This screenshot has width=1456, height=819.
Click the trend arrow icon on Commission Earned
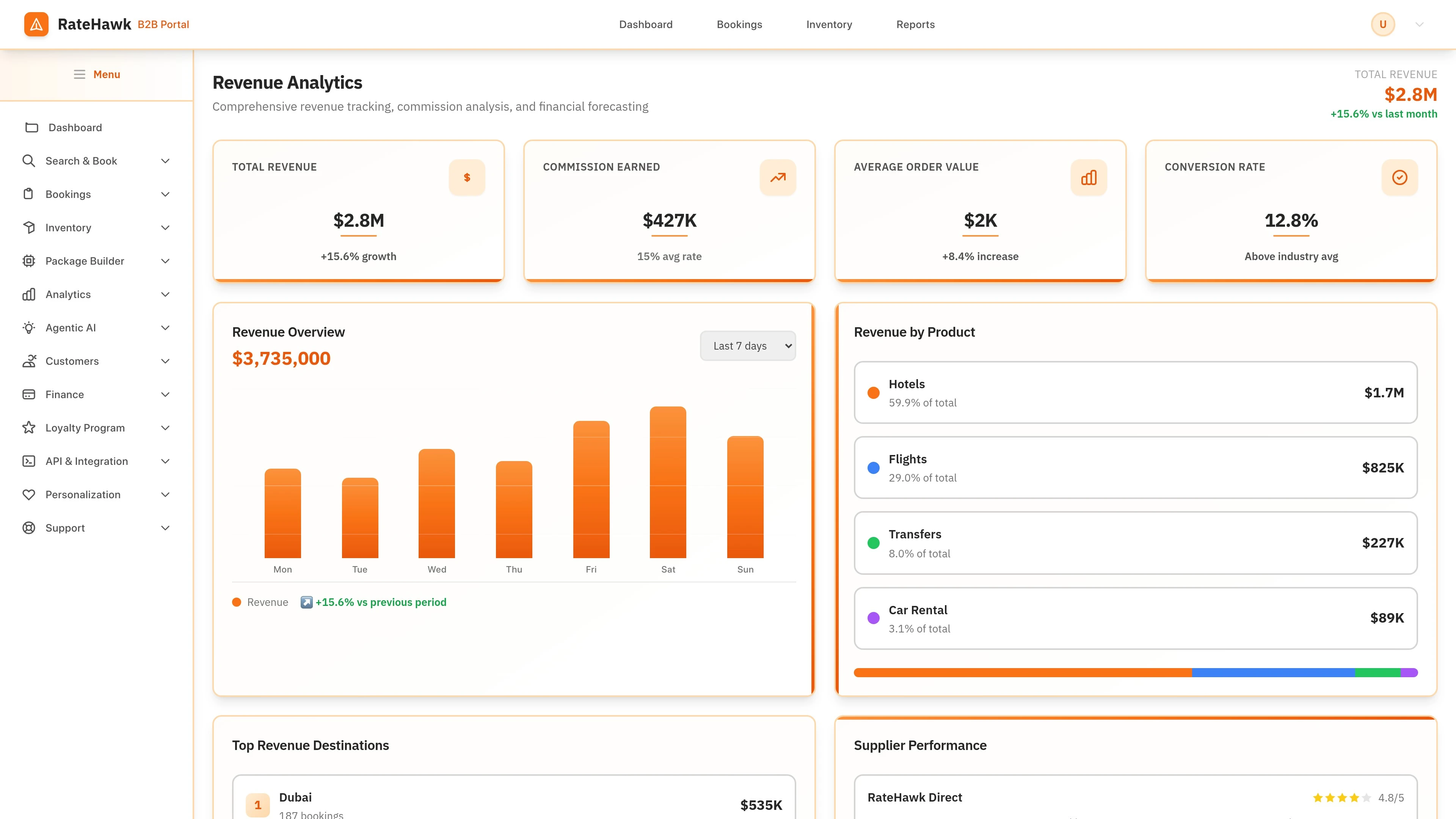click(x=778, y=177)
